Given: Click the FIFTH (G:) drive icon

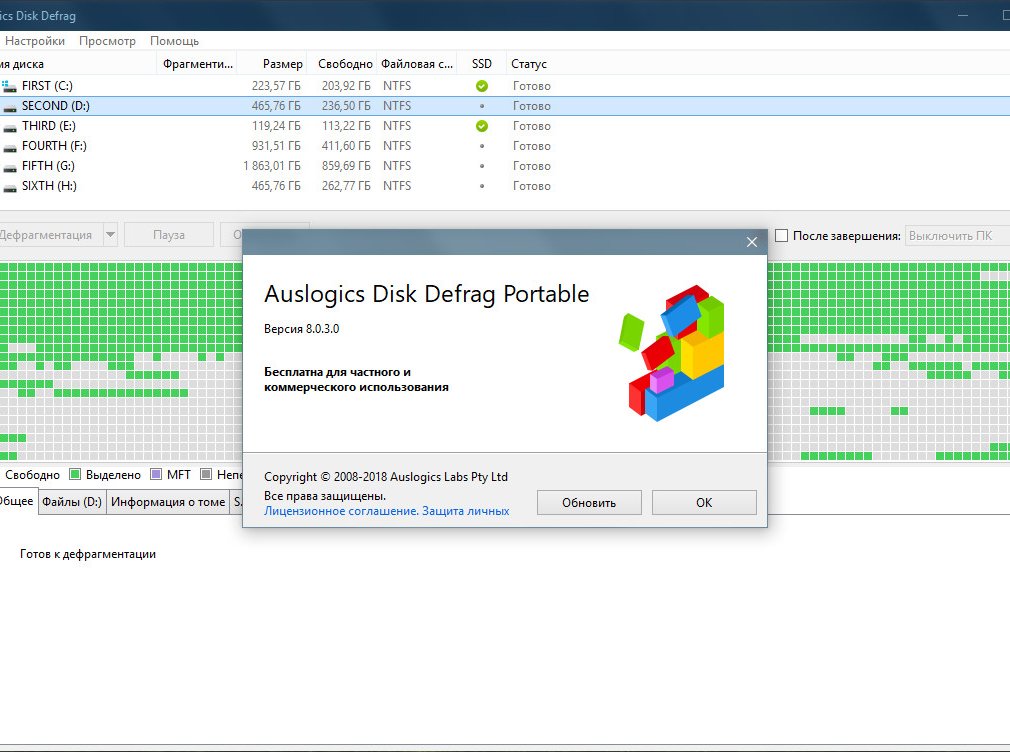Looking at the screenshot, I should coord(10,166).
